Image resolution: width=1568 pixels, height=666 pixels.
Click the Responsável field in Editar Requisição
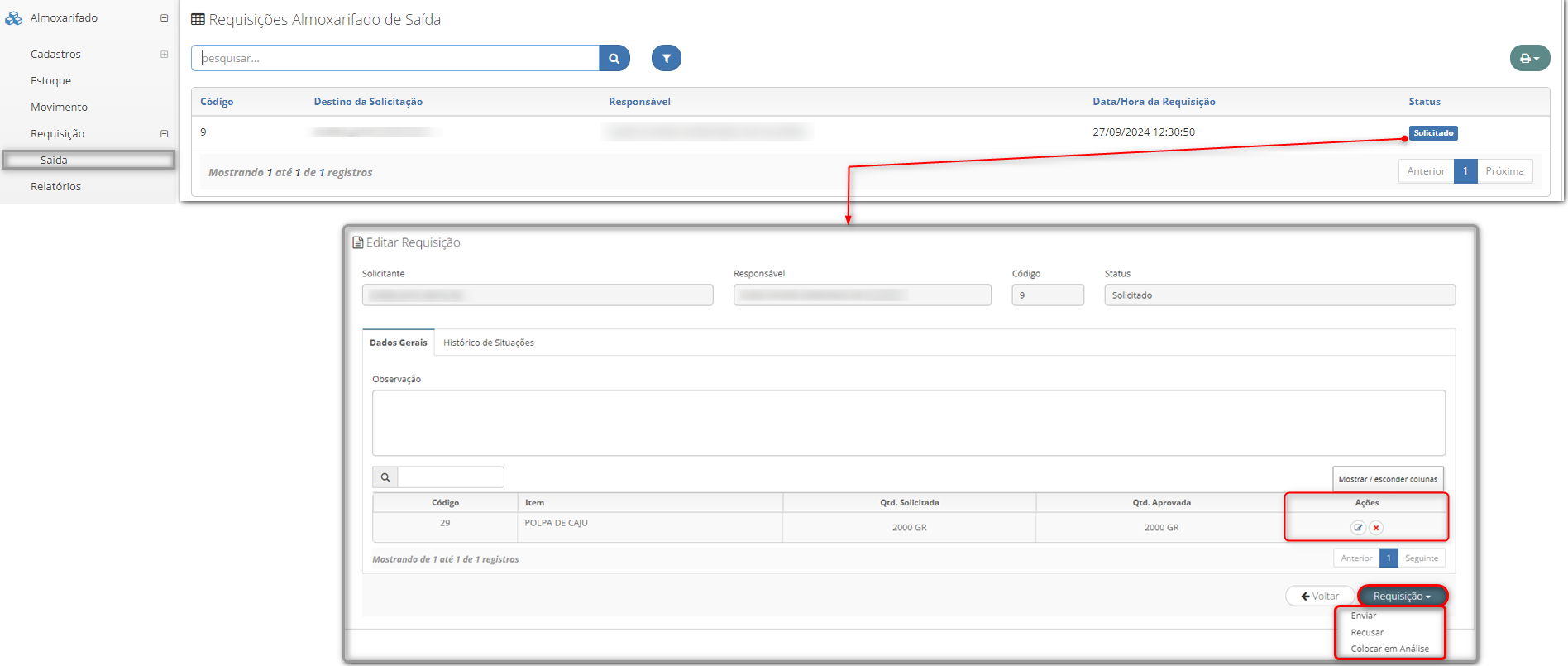point(863,295)
